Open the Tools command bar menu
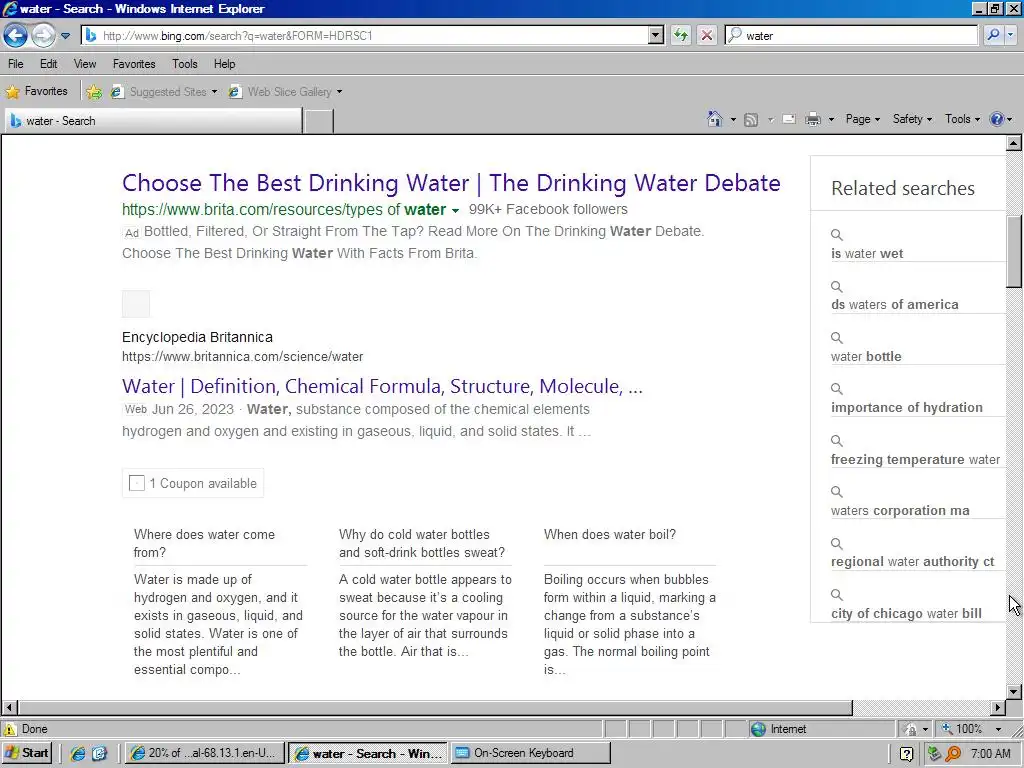The width and height of the screenshot is (1024, 768). tap(963, 119)
